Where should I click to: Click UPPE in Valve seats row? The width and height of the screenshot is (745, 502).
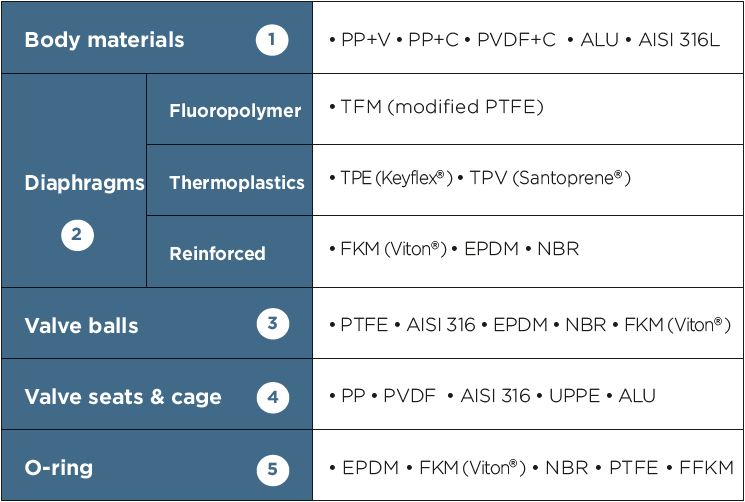(x=574, y=396)
